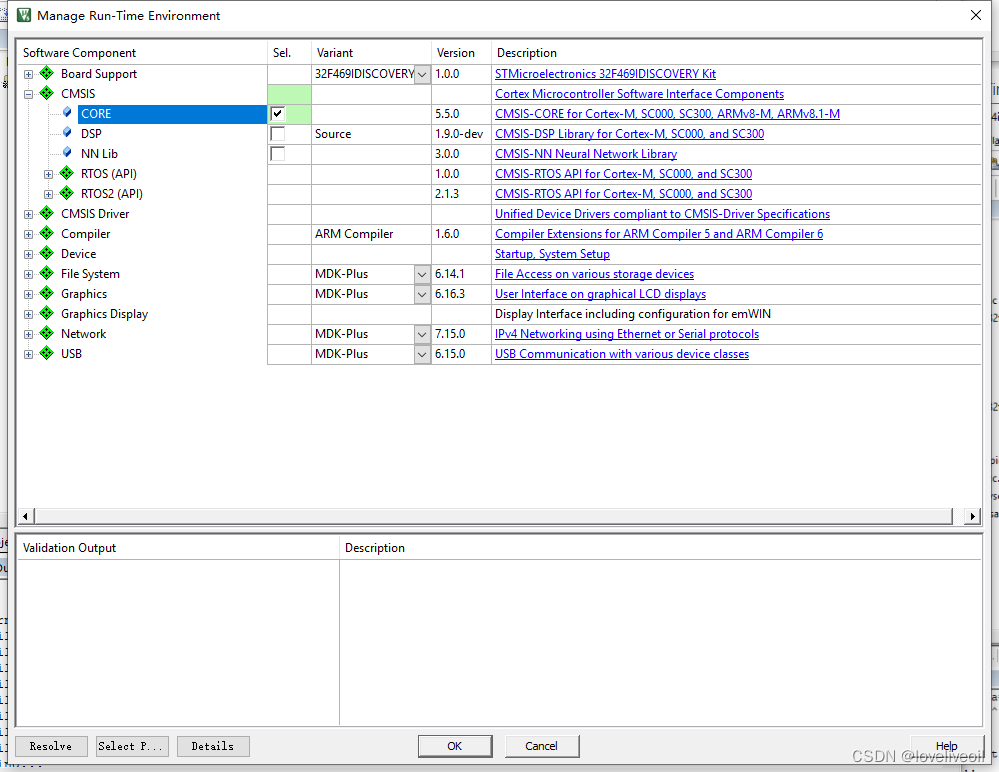This screenshot has height=772, width=999.
Task: Click the Cancel button
Action: pyautogui.click(x=542, y=746)
